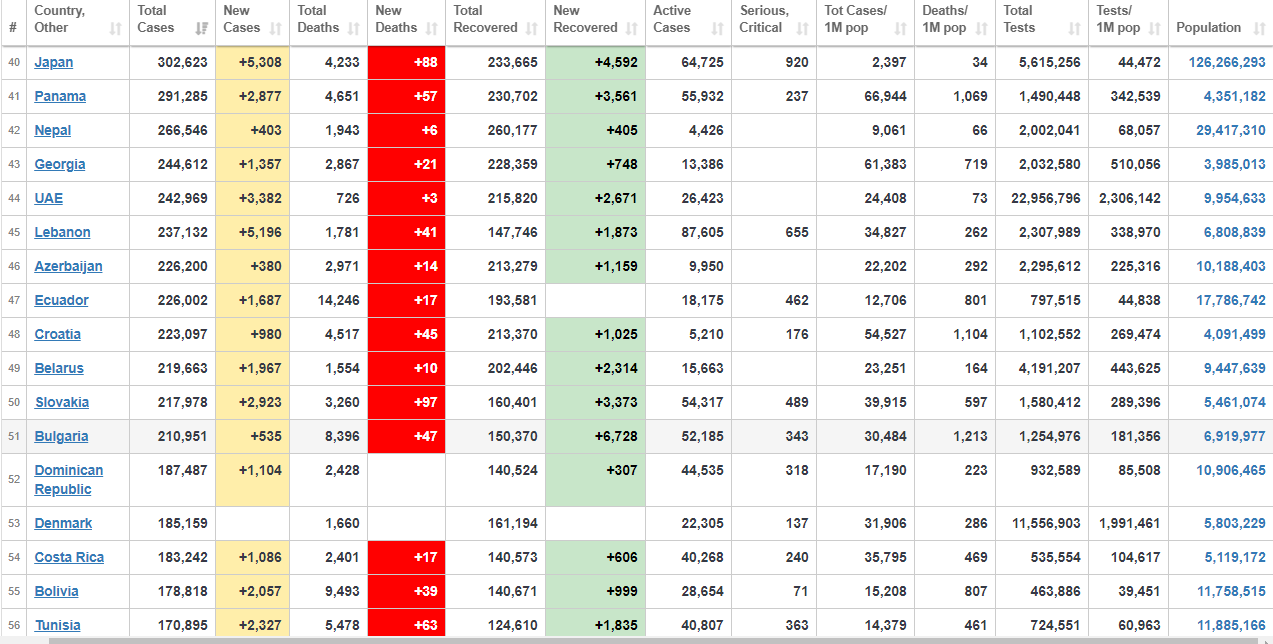Select Ecuador's total deaths cell 14,246

click(x=329, y=300)
